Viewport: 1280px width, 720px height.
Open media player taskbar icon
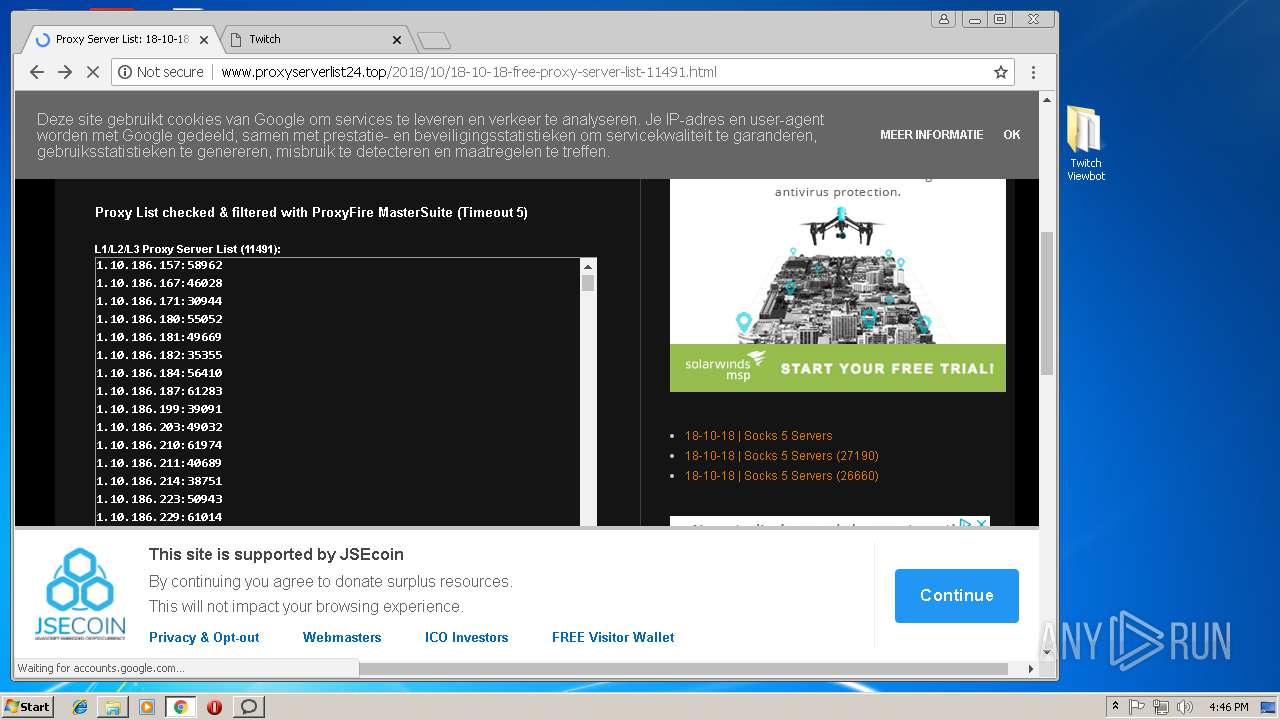(147, 707)
